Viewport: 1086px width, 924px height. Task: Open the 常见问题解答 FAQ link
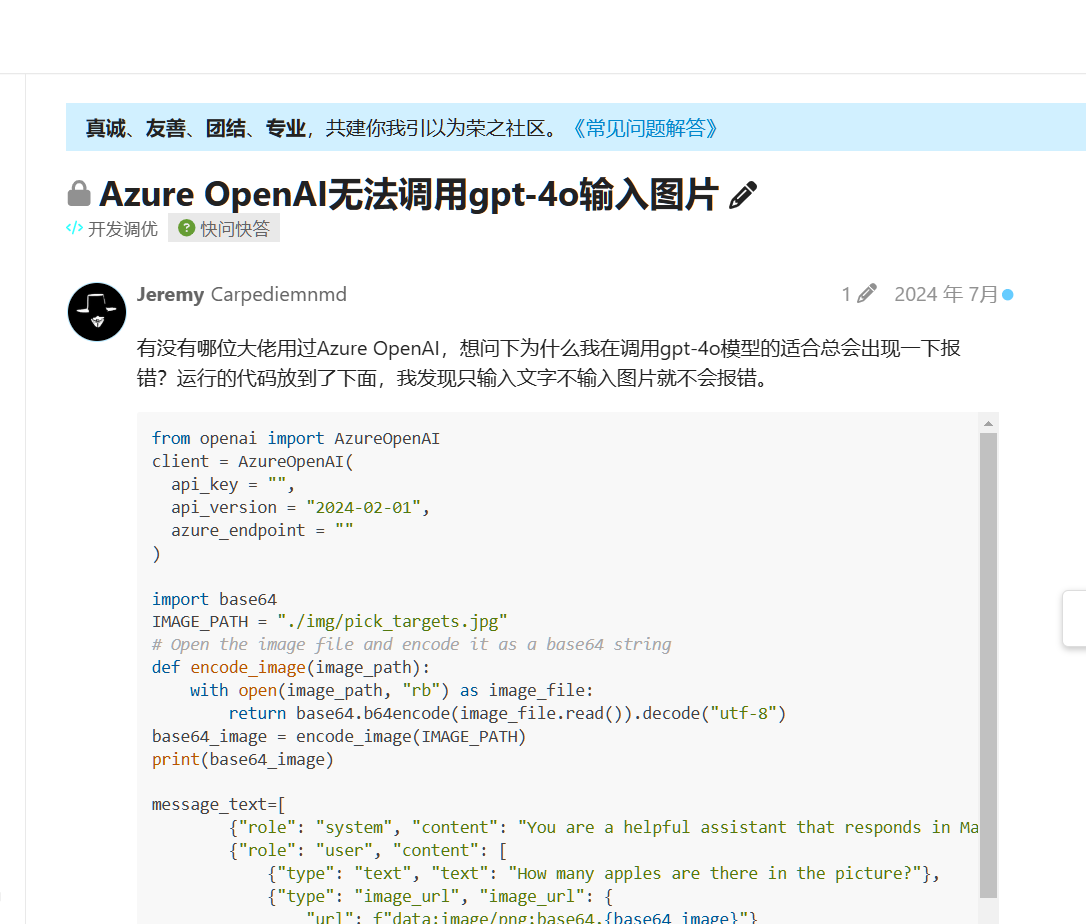[645, 128]
